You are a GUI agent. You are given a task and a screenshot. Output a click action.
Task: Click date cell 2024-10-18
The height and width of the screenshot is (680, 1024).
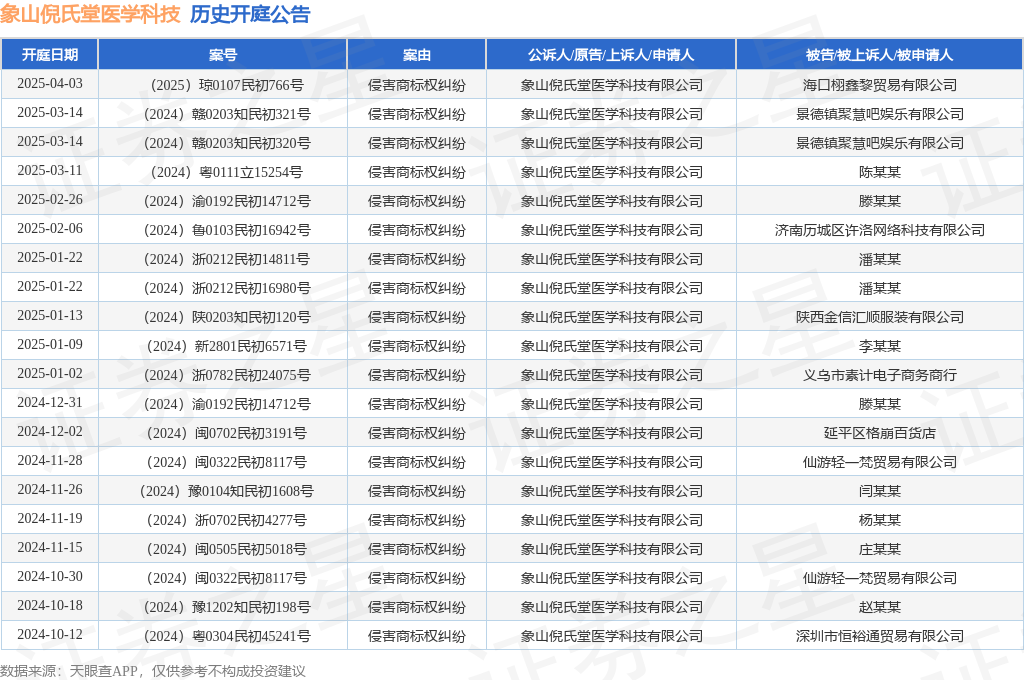[x=50, y=606]
